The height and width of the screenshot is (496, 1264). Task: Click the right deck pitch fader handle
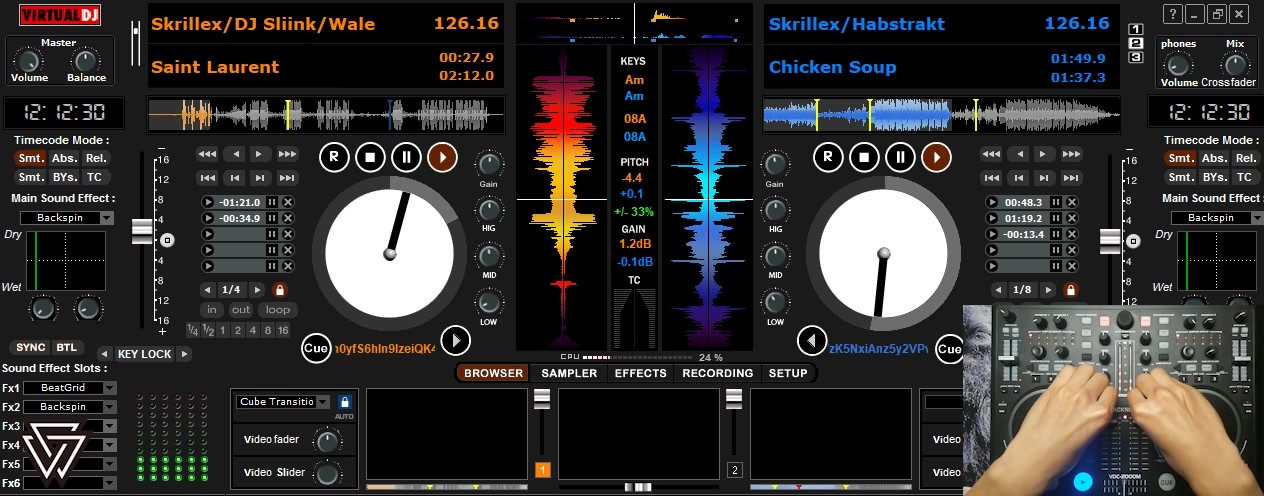pos(1110,241)
